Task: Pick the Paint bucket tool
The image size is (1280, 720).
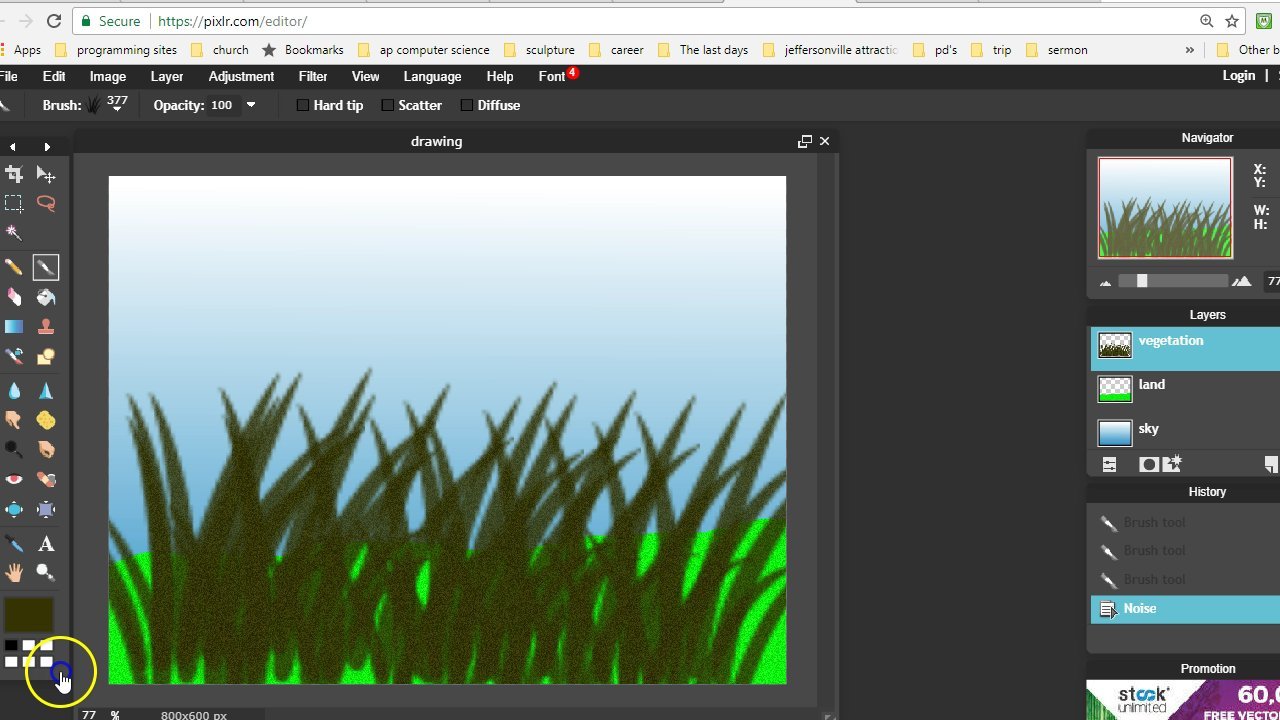Action: 46,297
